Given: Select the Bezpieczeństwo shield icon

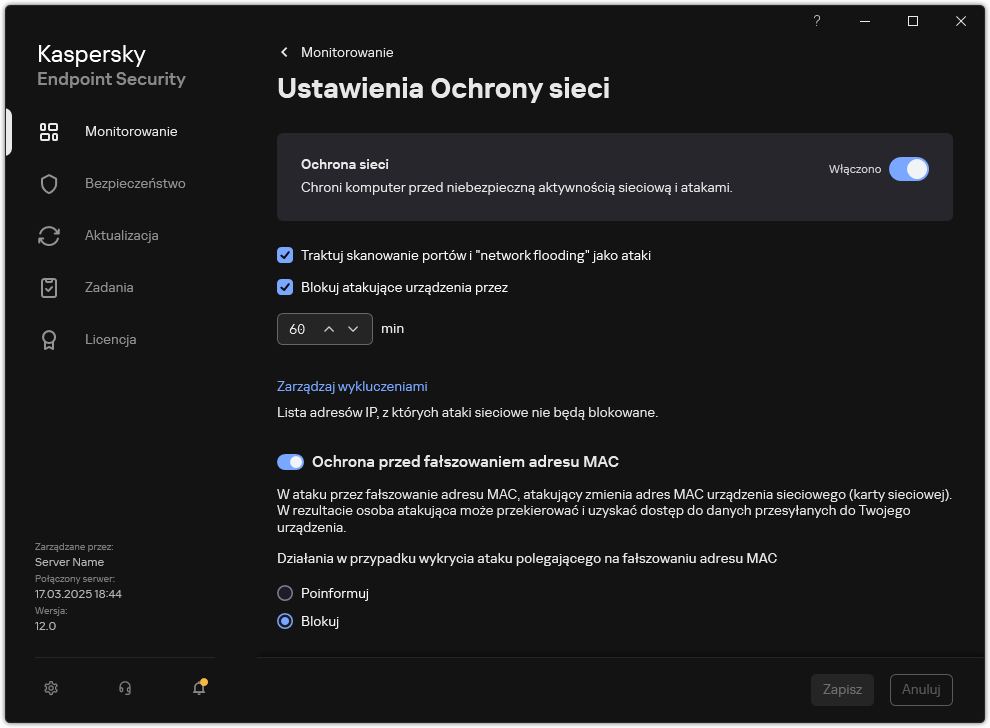Looking at the screenshot, I should 49,183.
